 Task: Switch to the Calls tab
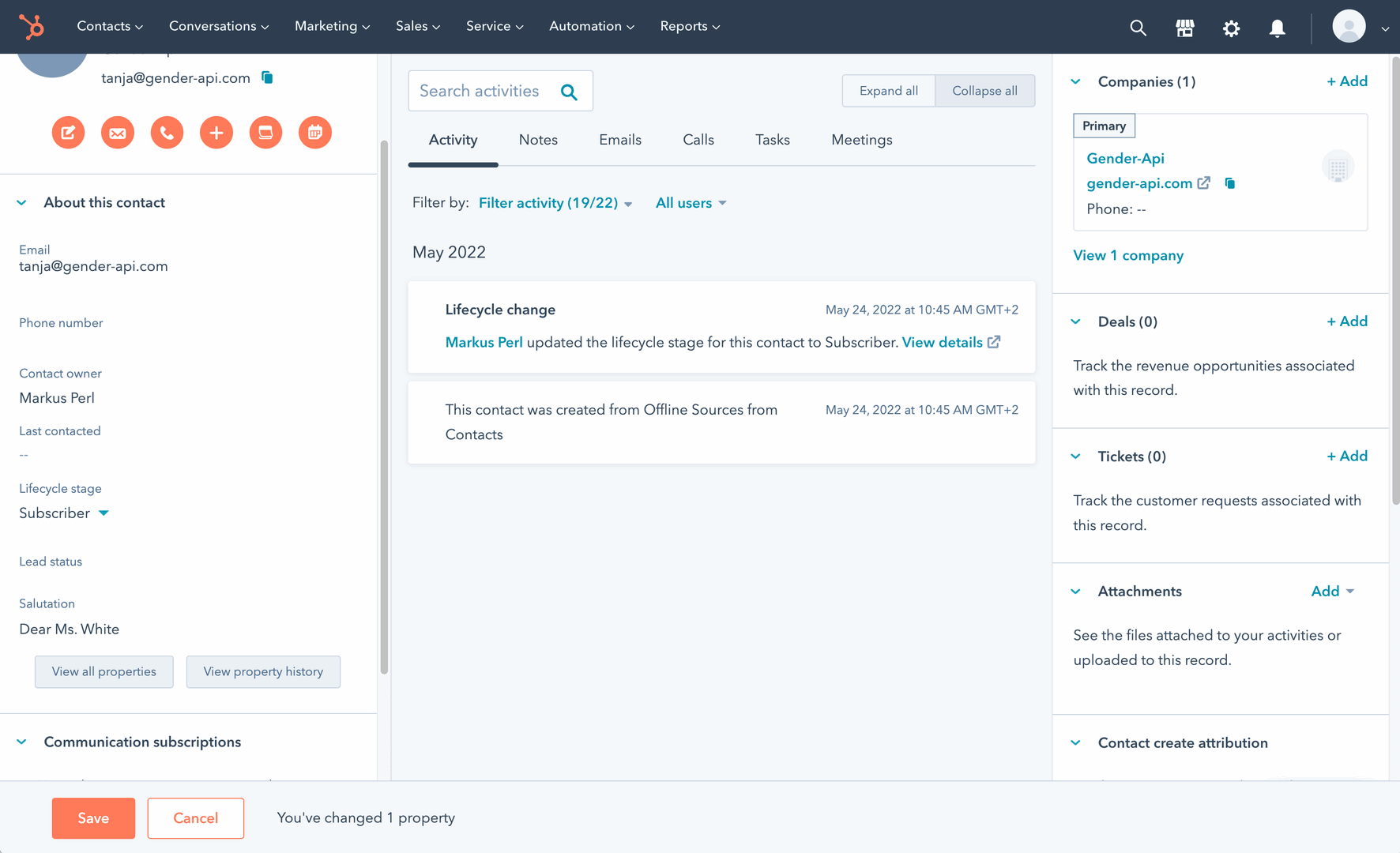698,140
